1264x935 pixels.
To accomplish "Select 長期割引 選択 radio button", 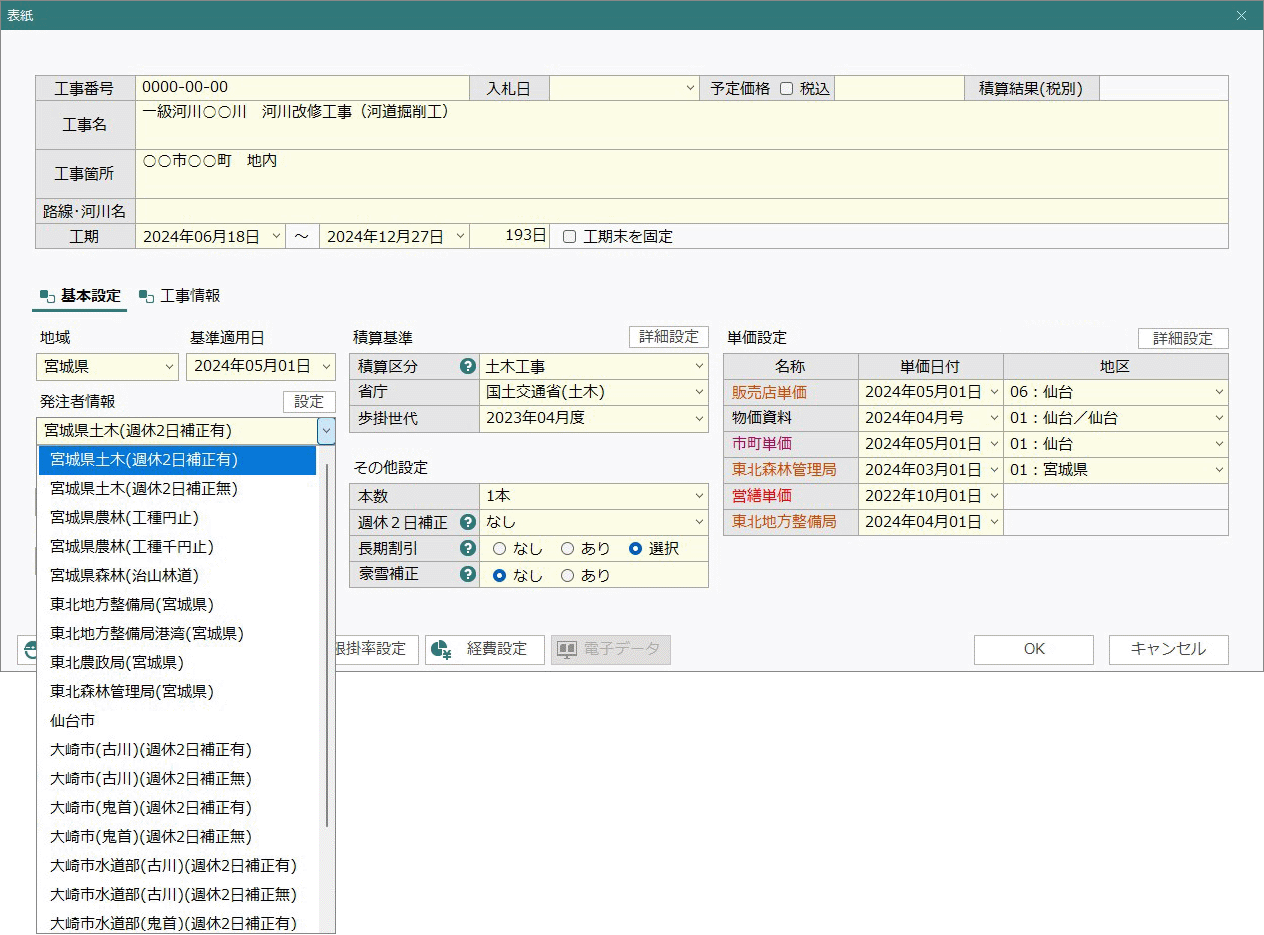I will click(635, 549).
